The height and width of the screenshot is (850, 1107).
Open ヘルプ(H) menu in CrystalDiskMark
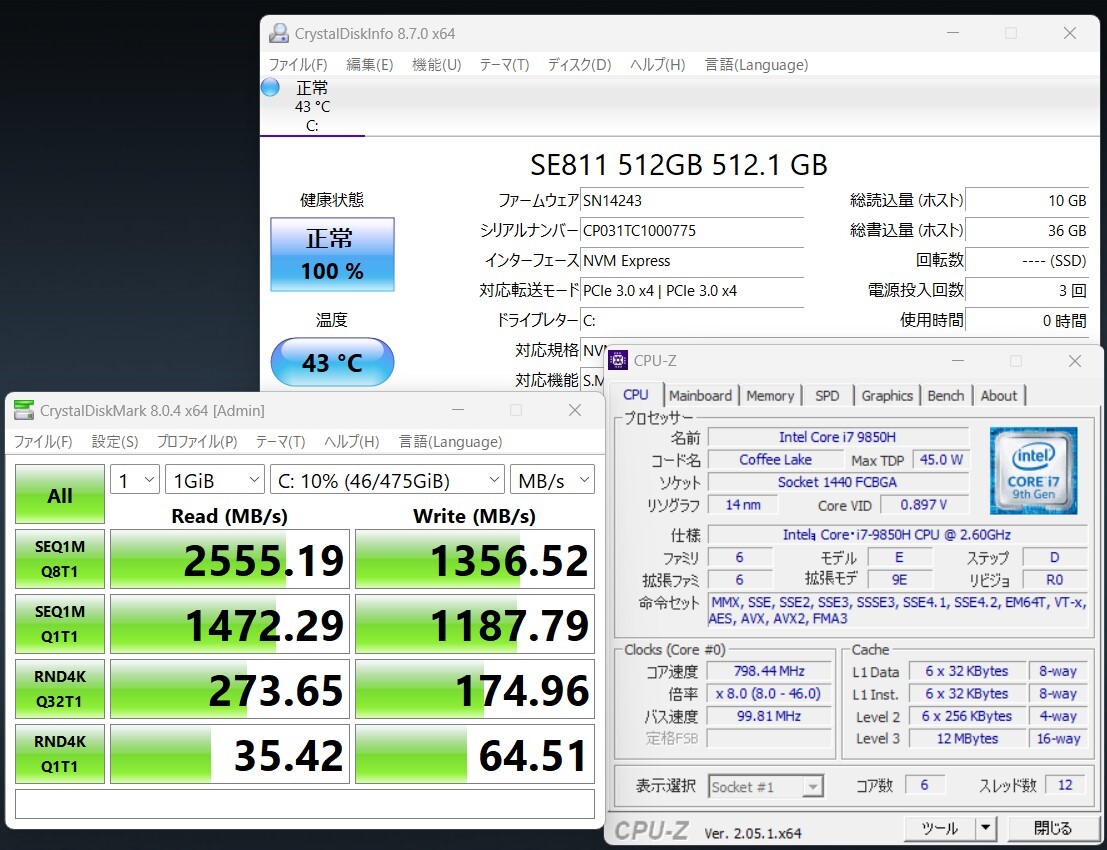[352, 442]
